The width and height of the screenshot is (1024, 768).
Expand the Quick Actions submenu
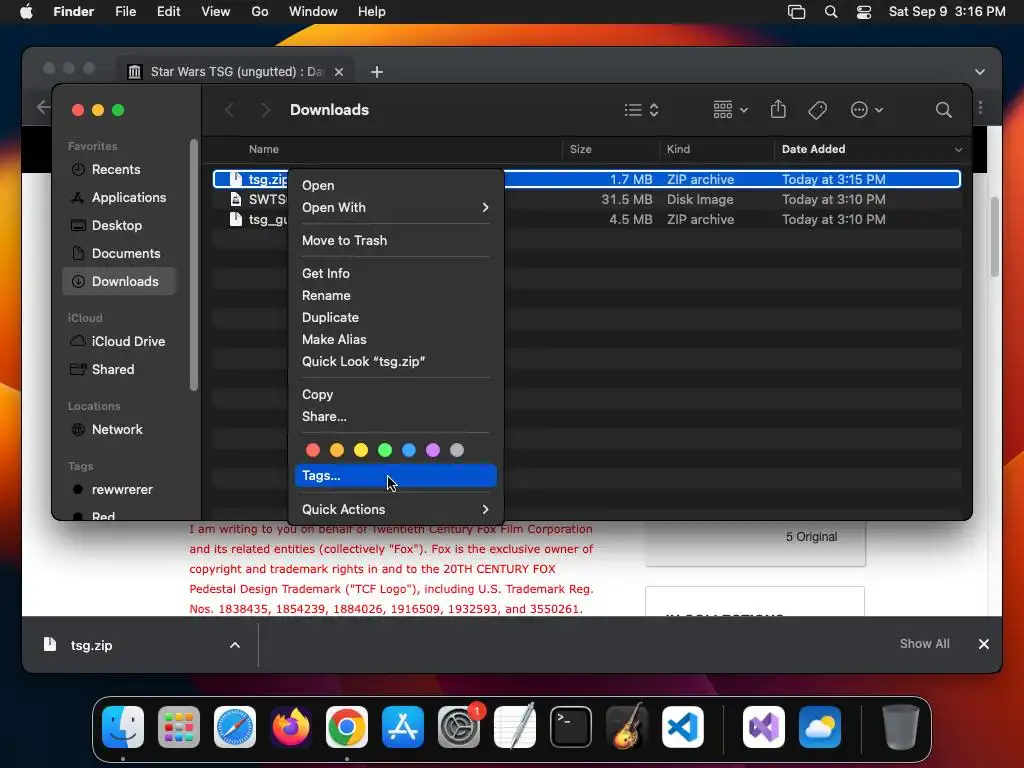tap(395, 509)
